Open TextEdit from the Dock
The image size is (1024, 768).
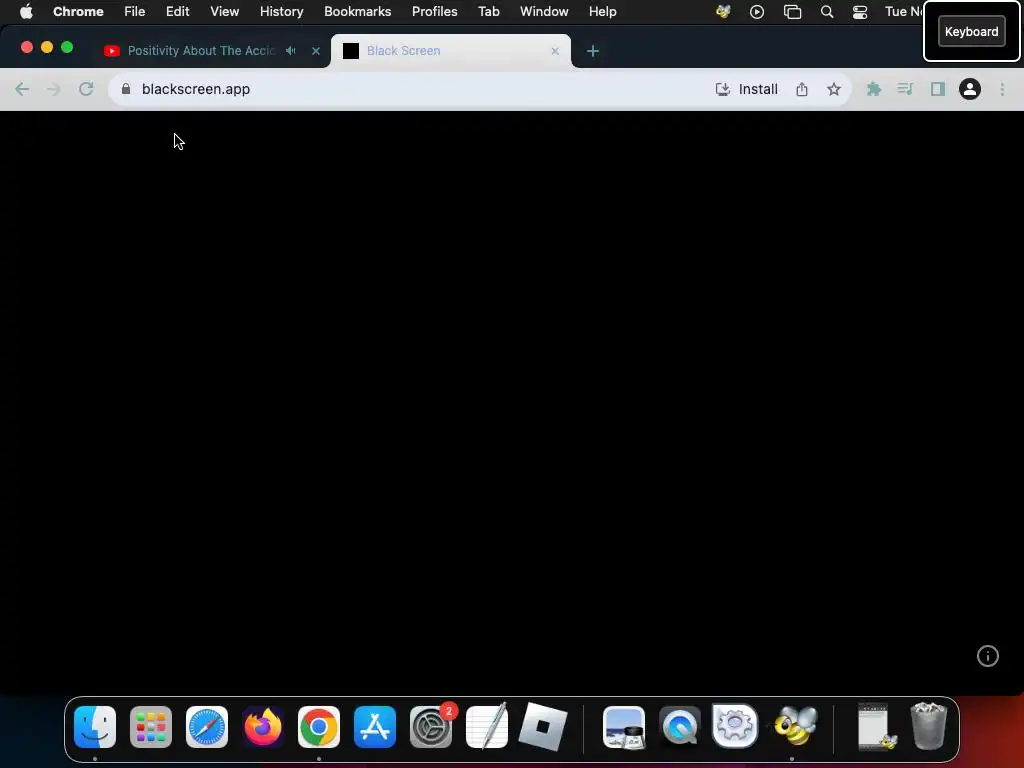click(487, 726)
